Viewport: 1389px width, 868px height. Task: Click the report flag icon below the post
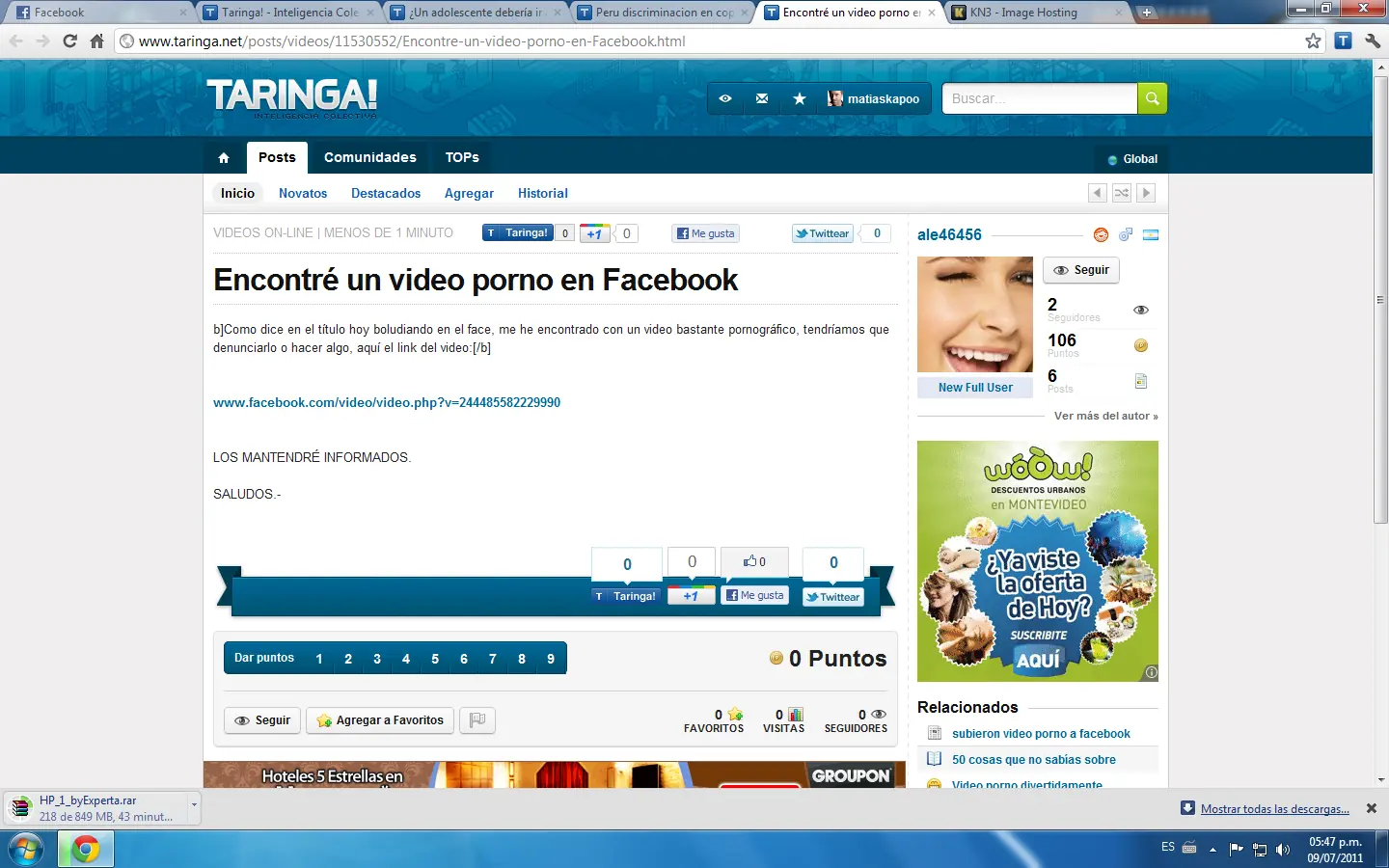477,720
